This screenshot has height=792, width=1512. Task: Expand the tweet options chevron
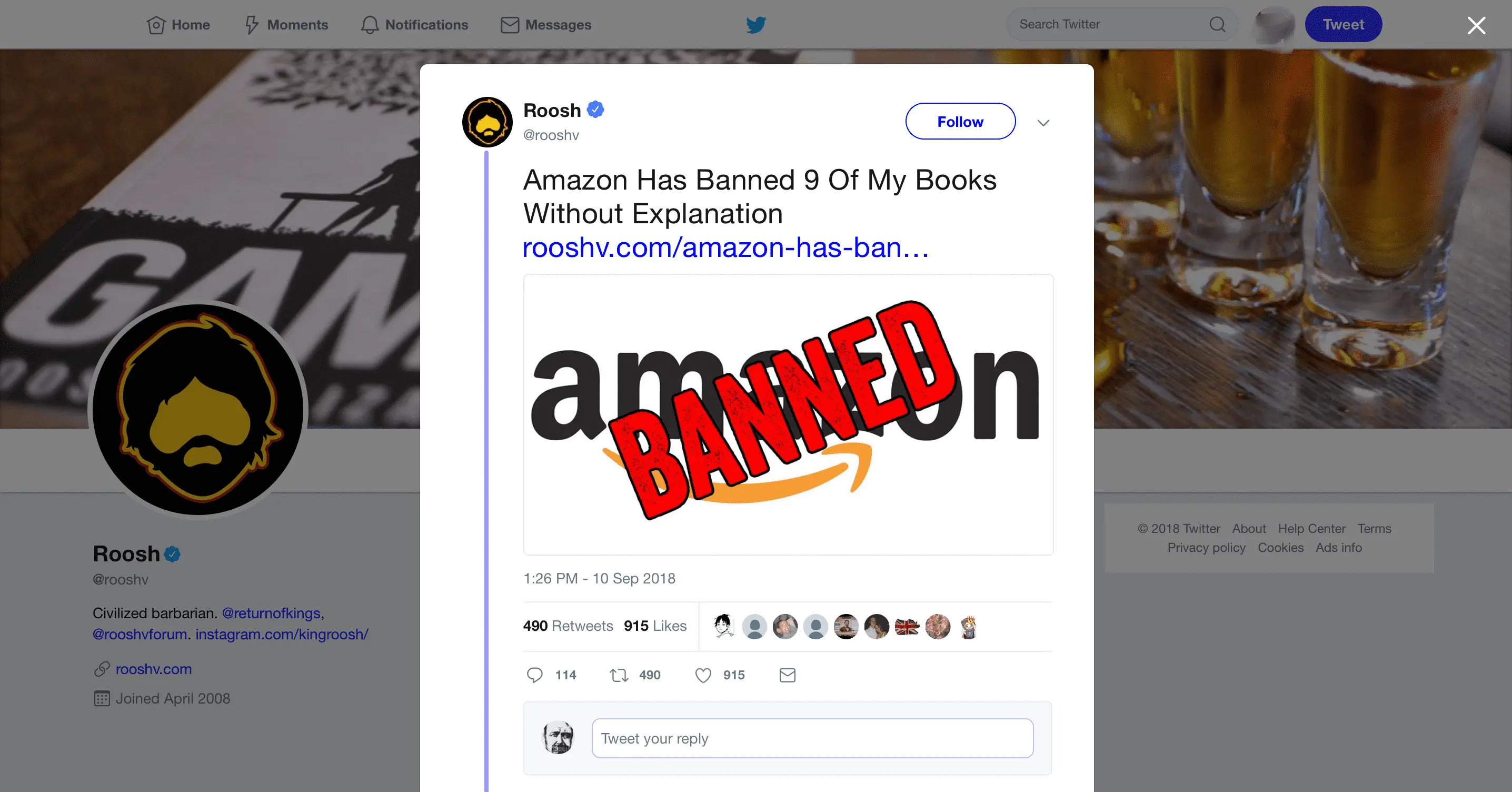(1043, 123)
